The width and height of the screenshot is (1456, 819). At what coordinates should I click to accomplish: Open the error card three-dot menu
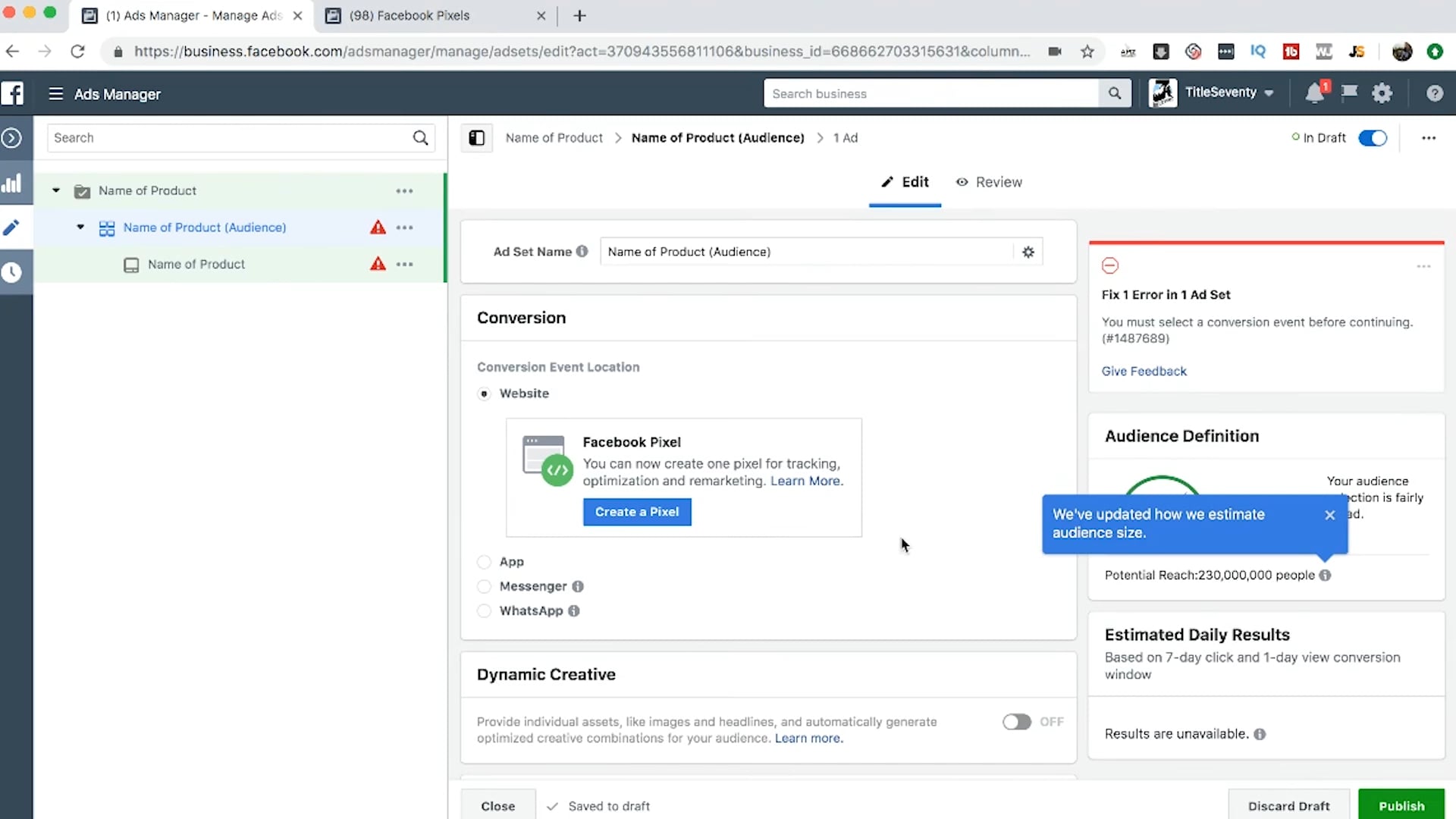pos(1423,266)
